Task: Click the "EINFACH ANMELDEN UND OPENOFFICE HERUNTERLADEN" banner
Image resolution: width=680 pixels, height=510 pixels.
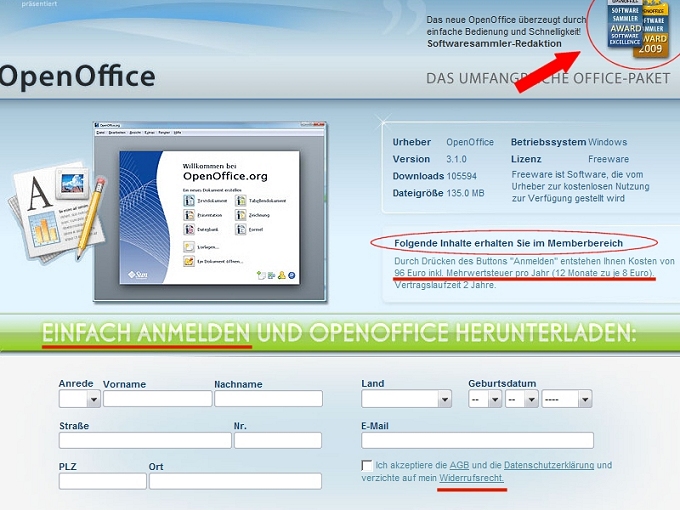Action: click(x=339, y=333)
